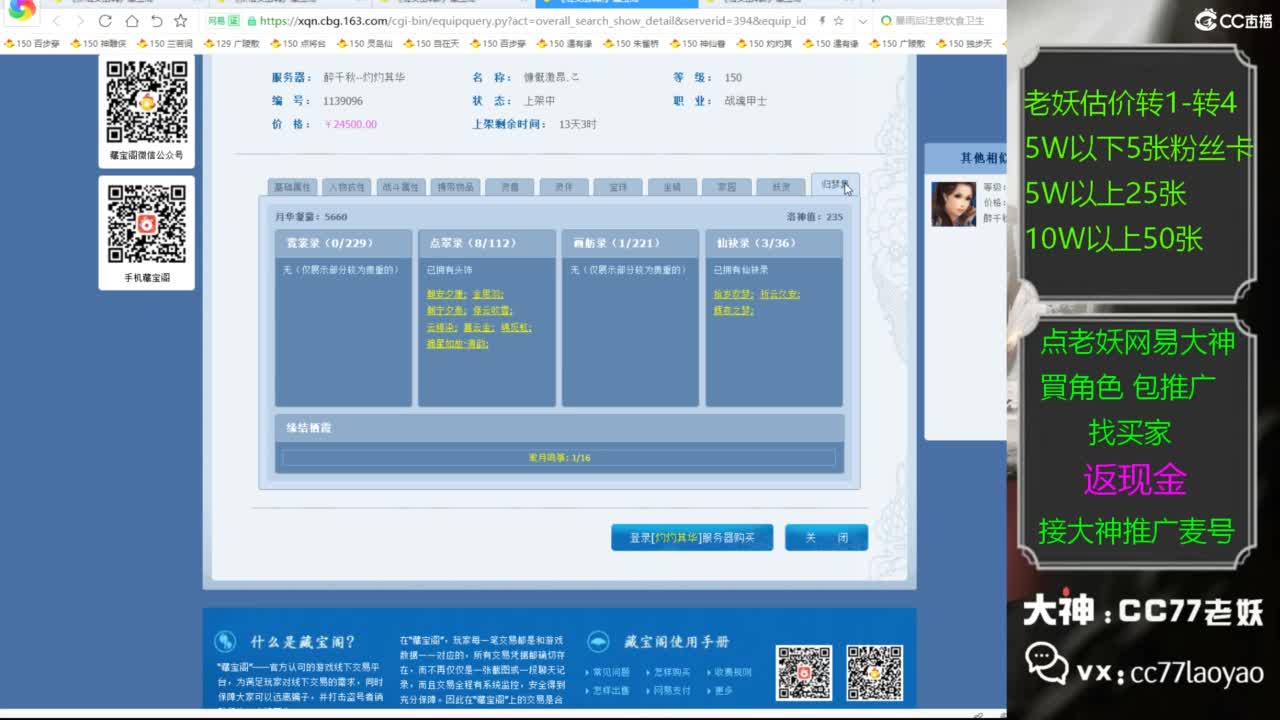This screenshot has width=1280, height=720.
Task: Click the 关闭 button
Action: [x=826, y=538]
